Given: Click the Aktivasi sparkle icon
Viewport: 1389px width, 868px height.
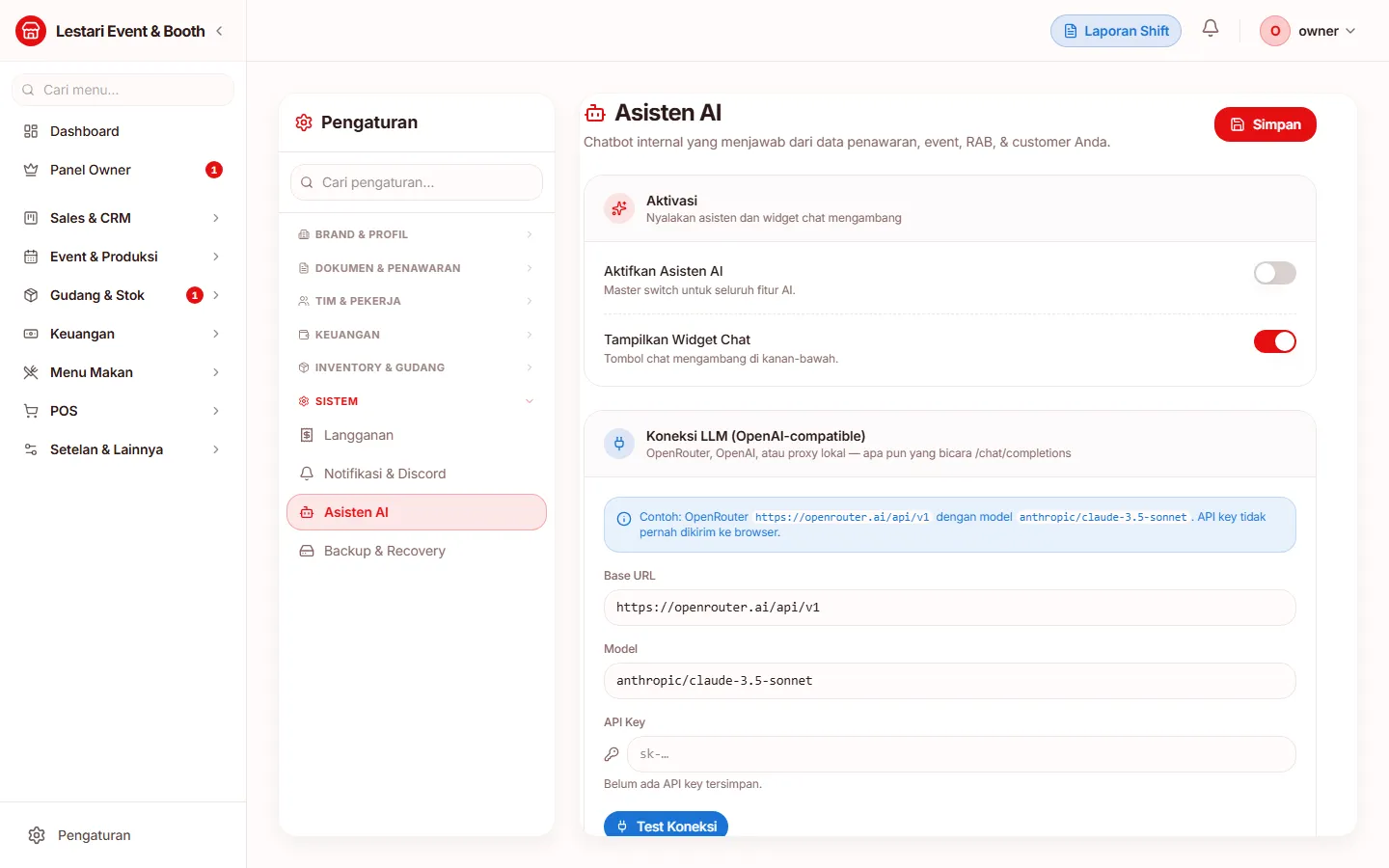Looking at the screenshot, I should [619, 207].
